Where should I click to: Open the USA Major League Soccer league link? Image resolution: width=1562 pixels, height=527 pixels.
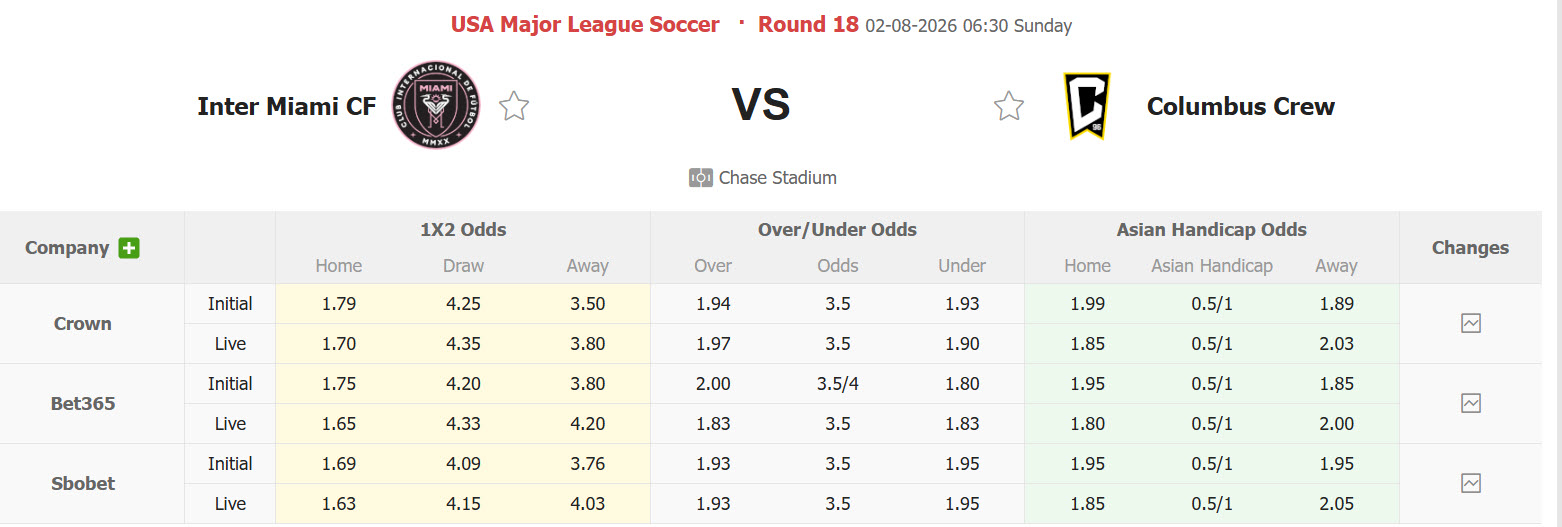click(585, 25)
